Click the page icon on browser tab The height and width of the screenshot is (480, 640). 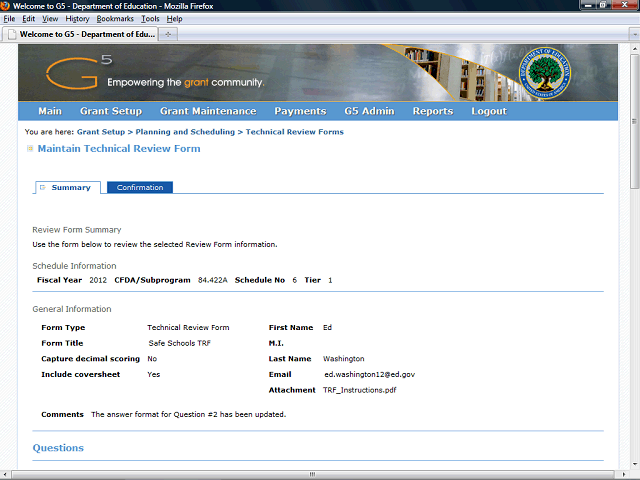click(x=12, y=34)
